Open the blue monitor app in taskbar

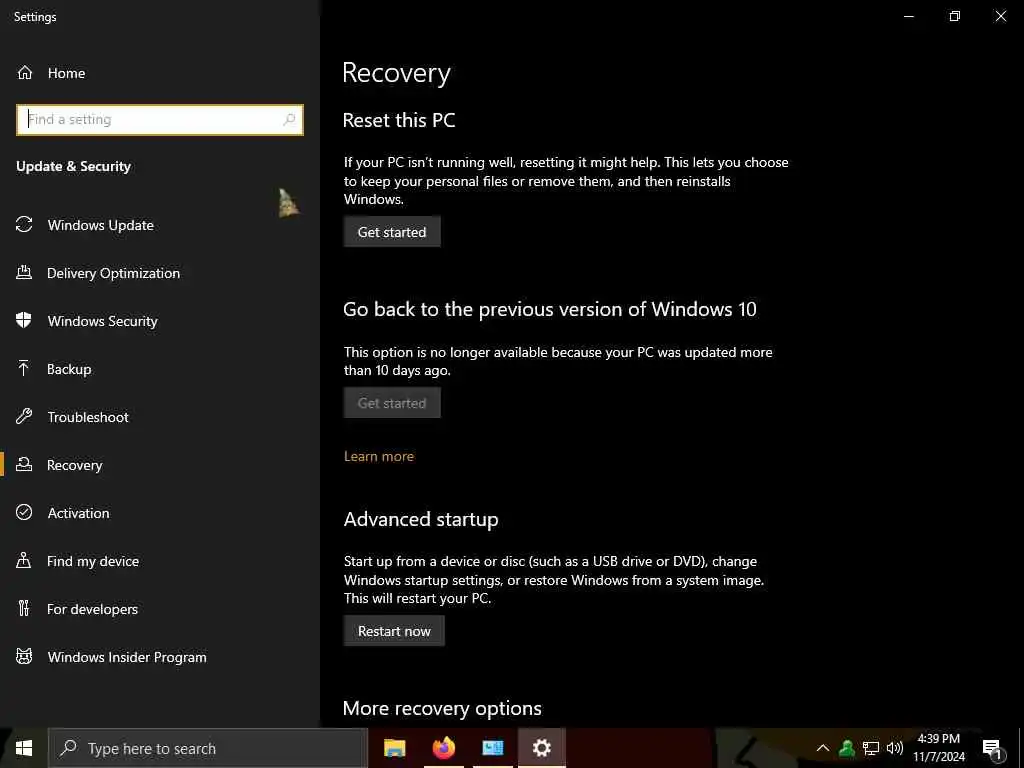(x=492, y=748)
